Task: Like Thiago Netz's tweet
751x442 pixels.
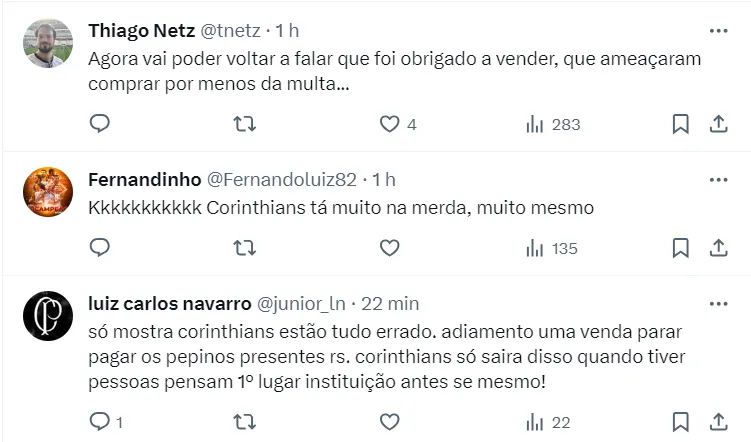Action: 390,124
